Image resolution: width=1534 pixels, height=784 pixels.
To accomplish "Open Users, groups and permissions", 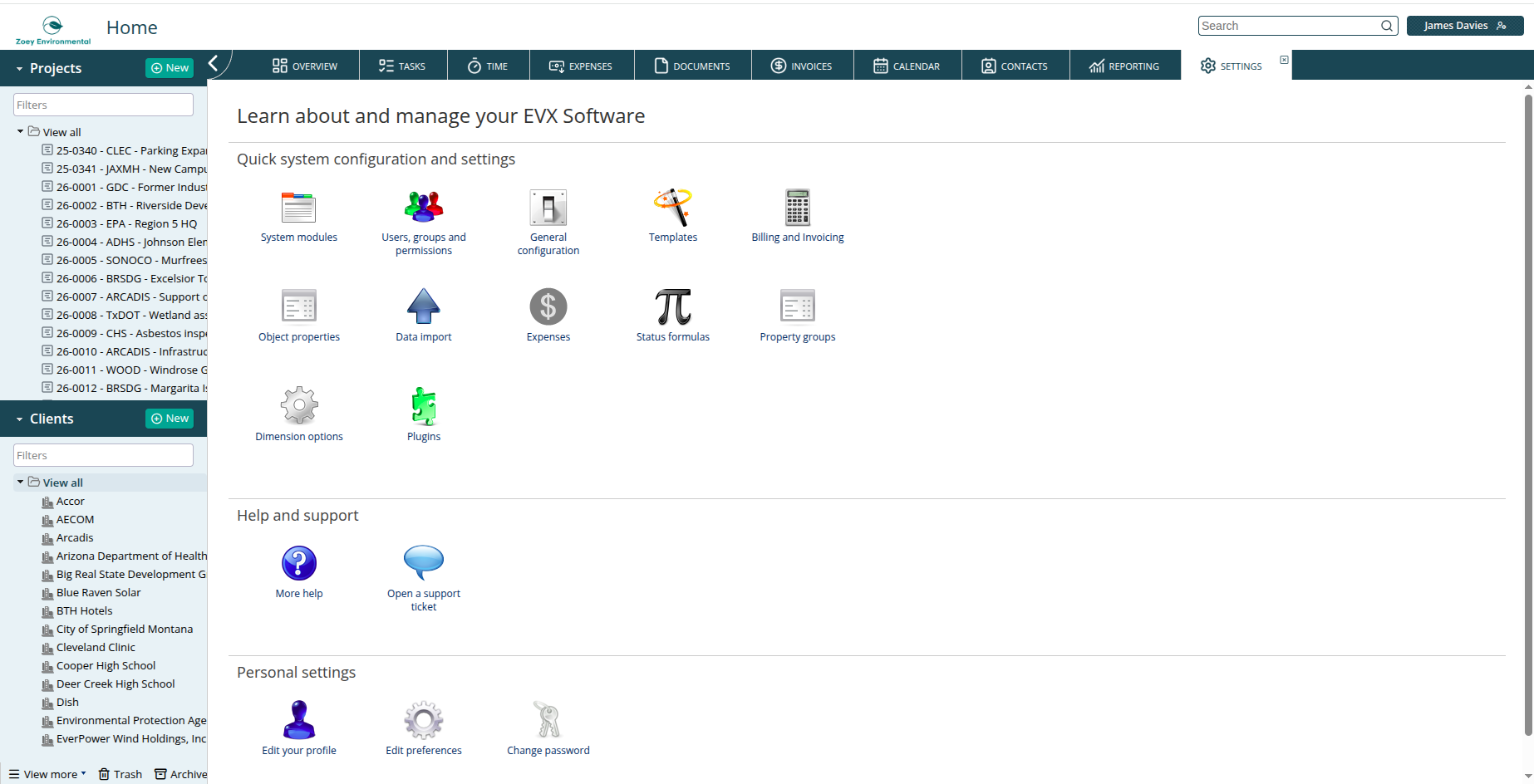I will pyautogui.click(x=424, y=208).
